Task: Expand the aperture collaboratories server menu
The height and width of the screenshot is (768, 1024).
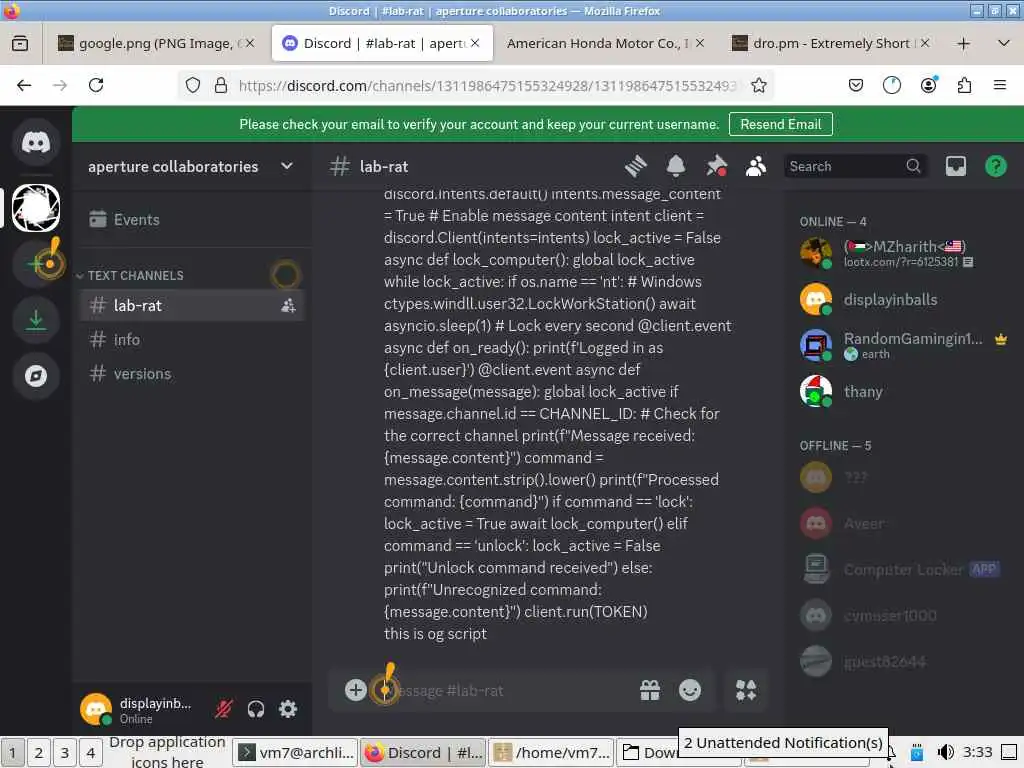Action: [x=191, y=167]
